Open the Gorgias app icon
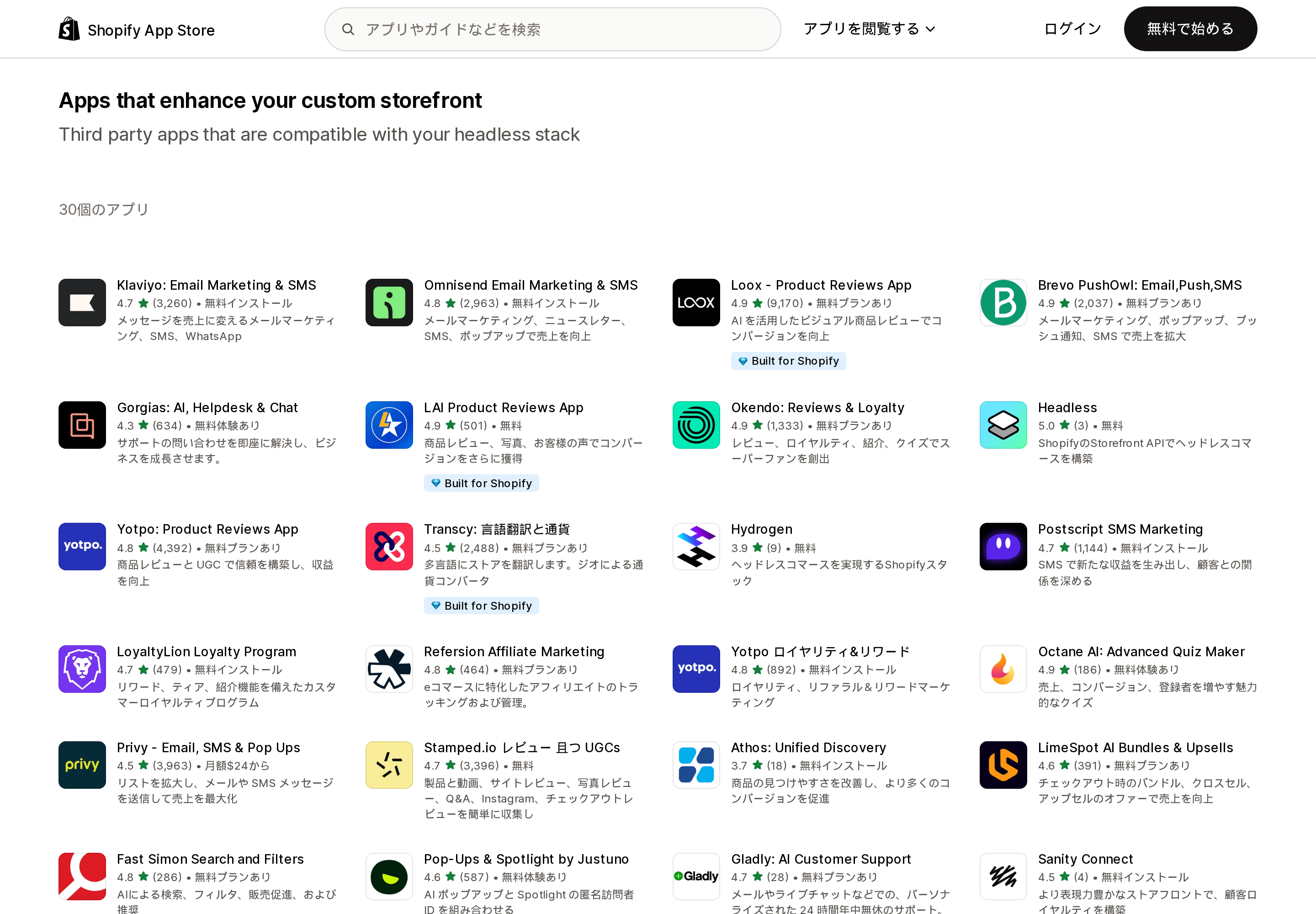 pos(82,425)
